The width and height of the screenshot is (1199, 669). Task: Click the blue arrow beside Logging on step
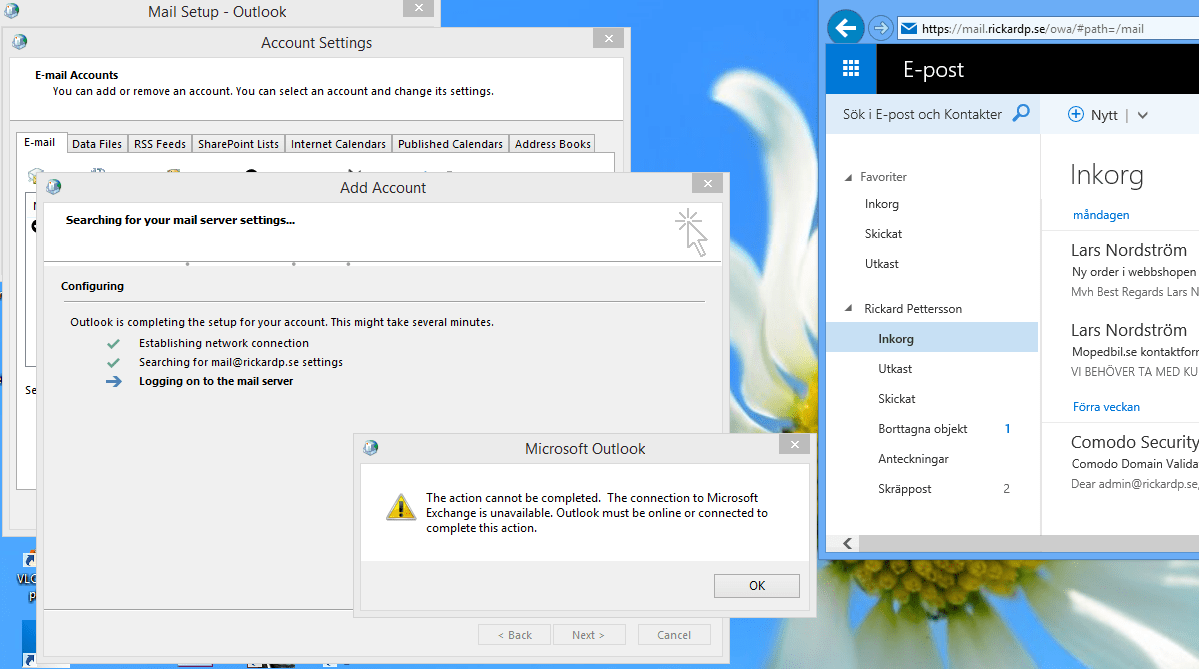(113, 382)
